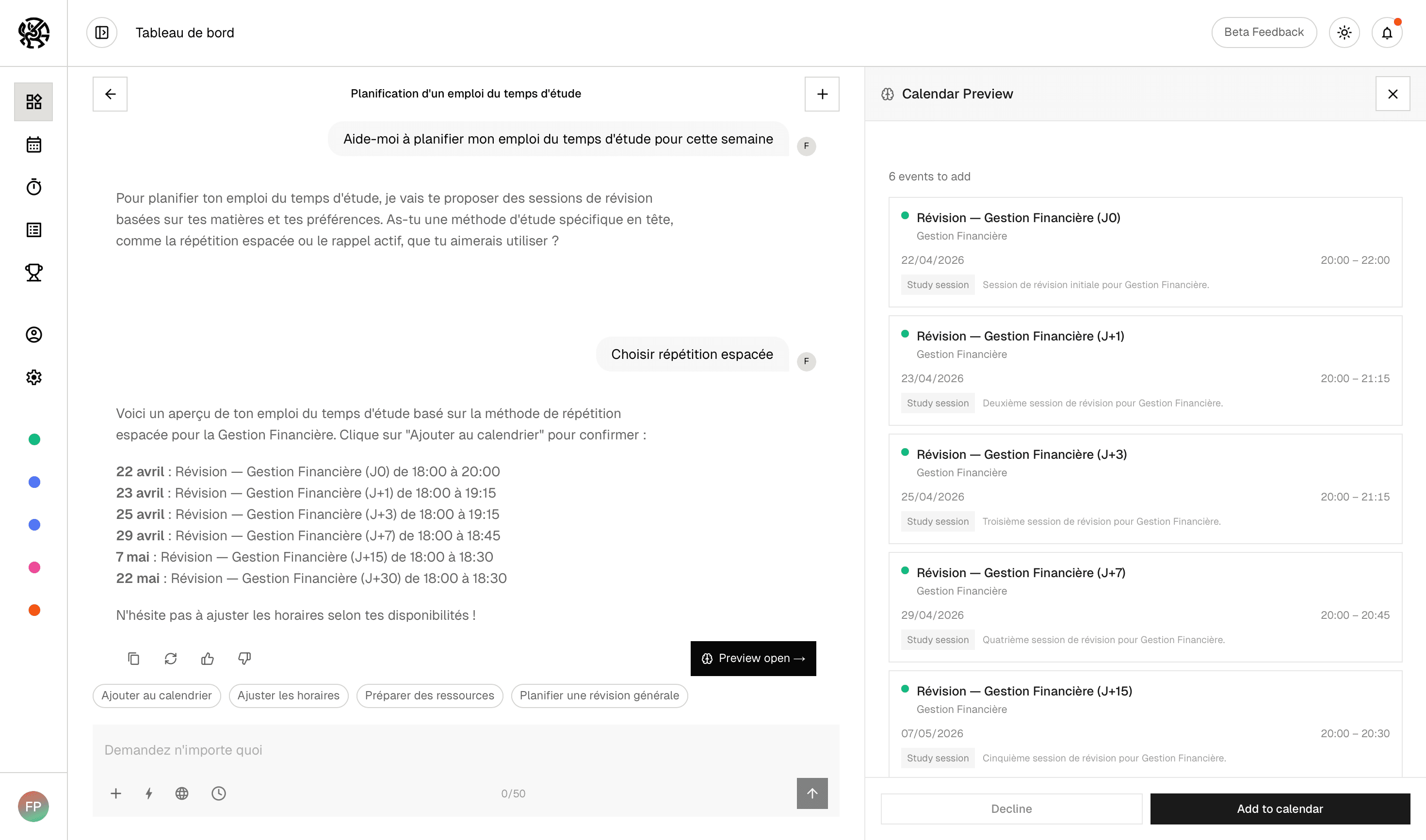Select the 'Préparer des ressources' chip
The height and width of the screenshot is (840, 1426).
point(429,695)
